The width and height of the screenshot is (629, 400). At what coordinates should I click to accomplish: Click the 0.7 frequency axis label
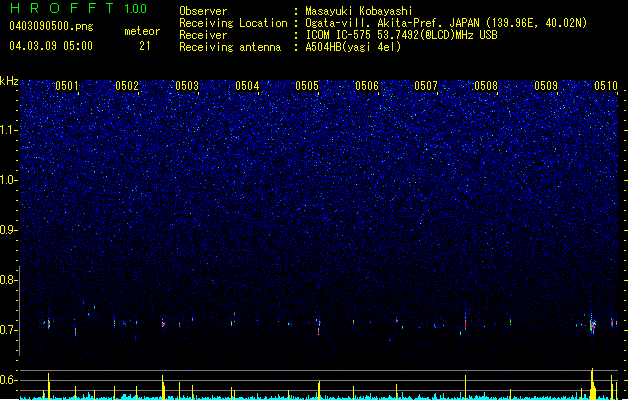tap(8, 330)
